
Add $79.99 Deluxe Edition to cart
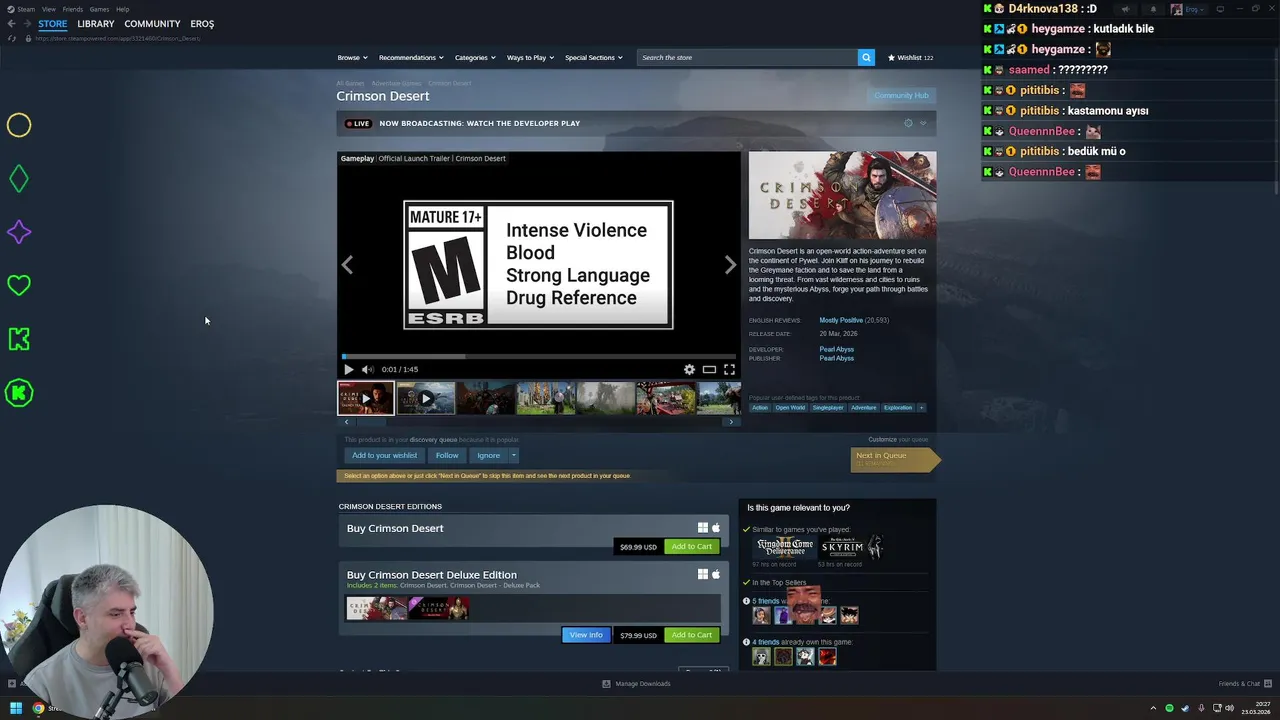691,635
